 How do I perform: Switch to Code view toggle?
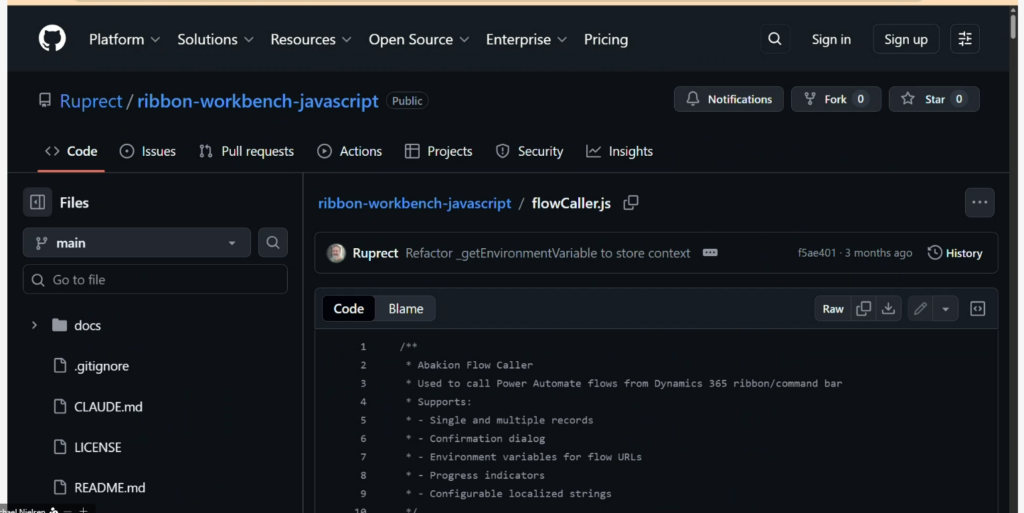pyautogui.click(x=348, y=309)
